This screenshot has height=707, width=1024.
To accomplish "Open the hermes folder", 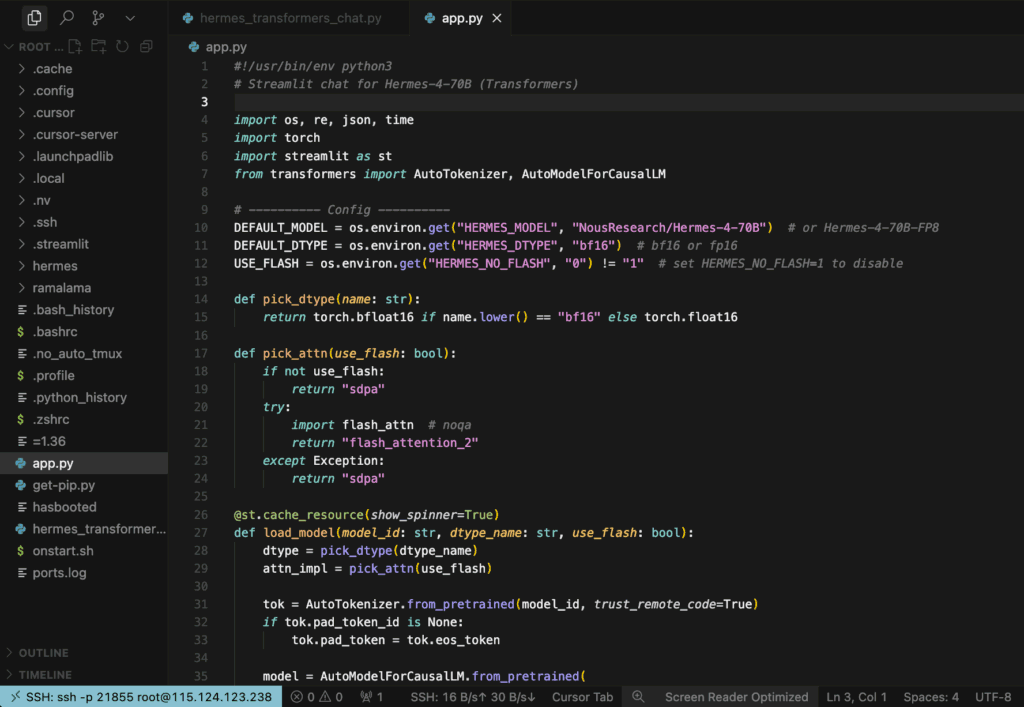I will [x=84, y=266].
